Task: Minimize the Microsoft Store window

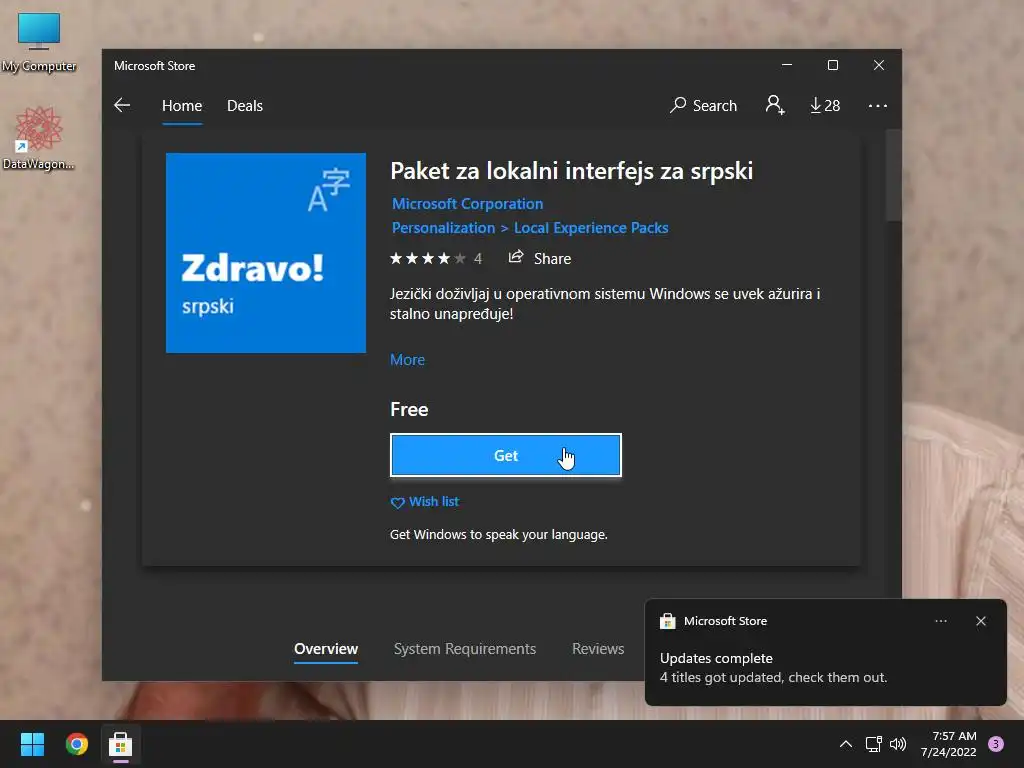Action: 787,65
